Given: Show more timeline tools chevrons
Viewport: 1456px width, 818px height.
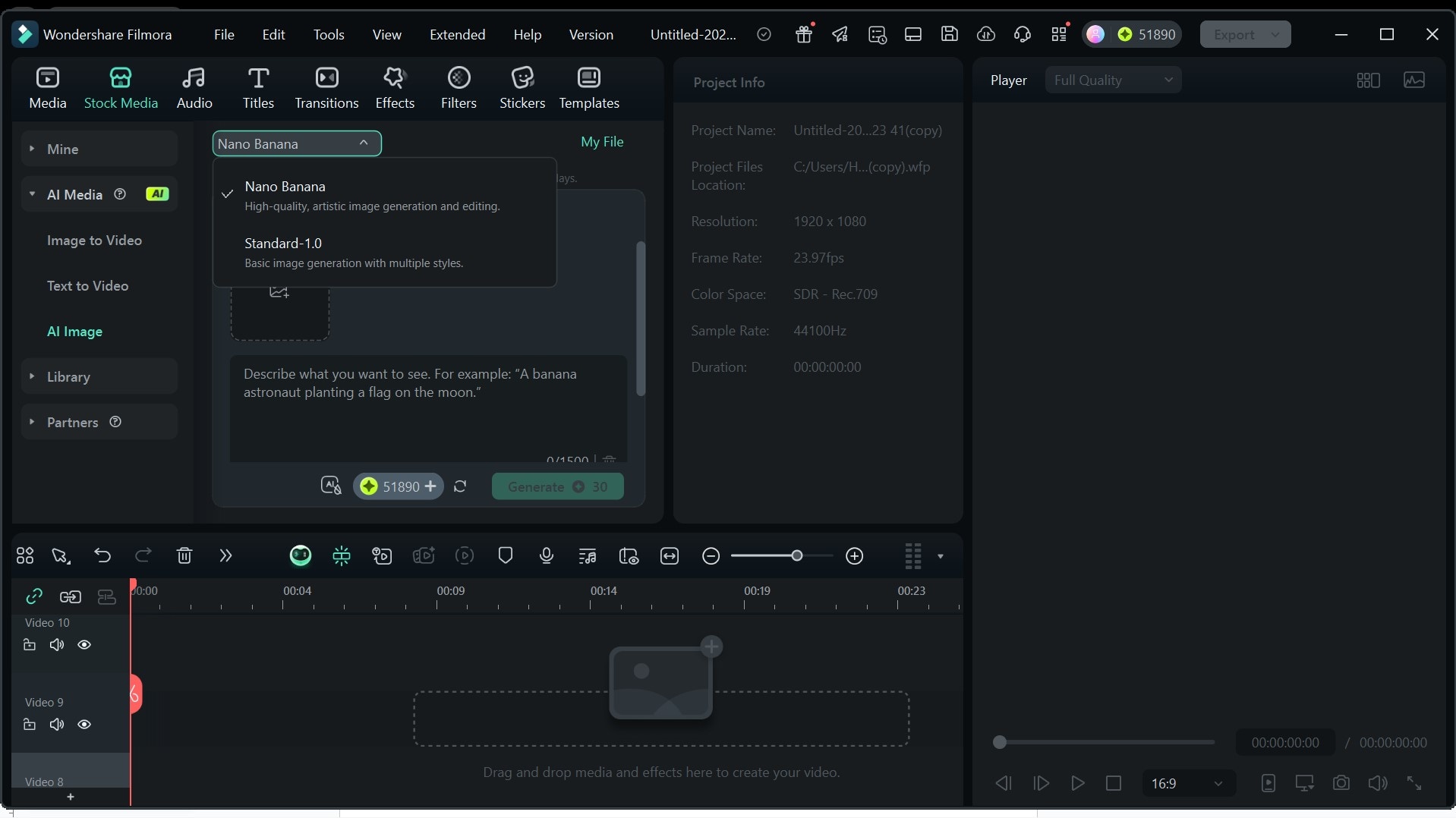Looking at the screenshot, I should tap(225, 556).
